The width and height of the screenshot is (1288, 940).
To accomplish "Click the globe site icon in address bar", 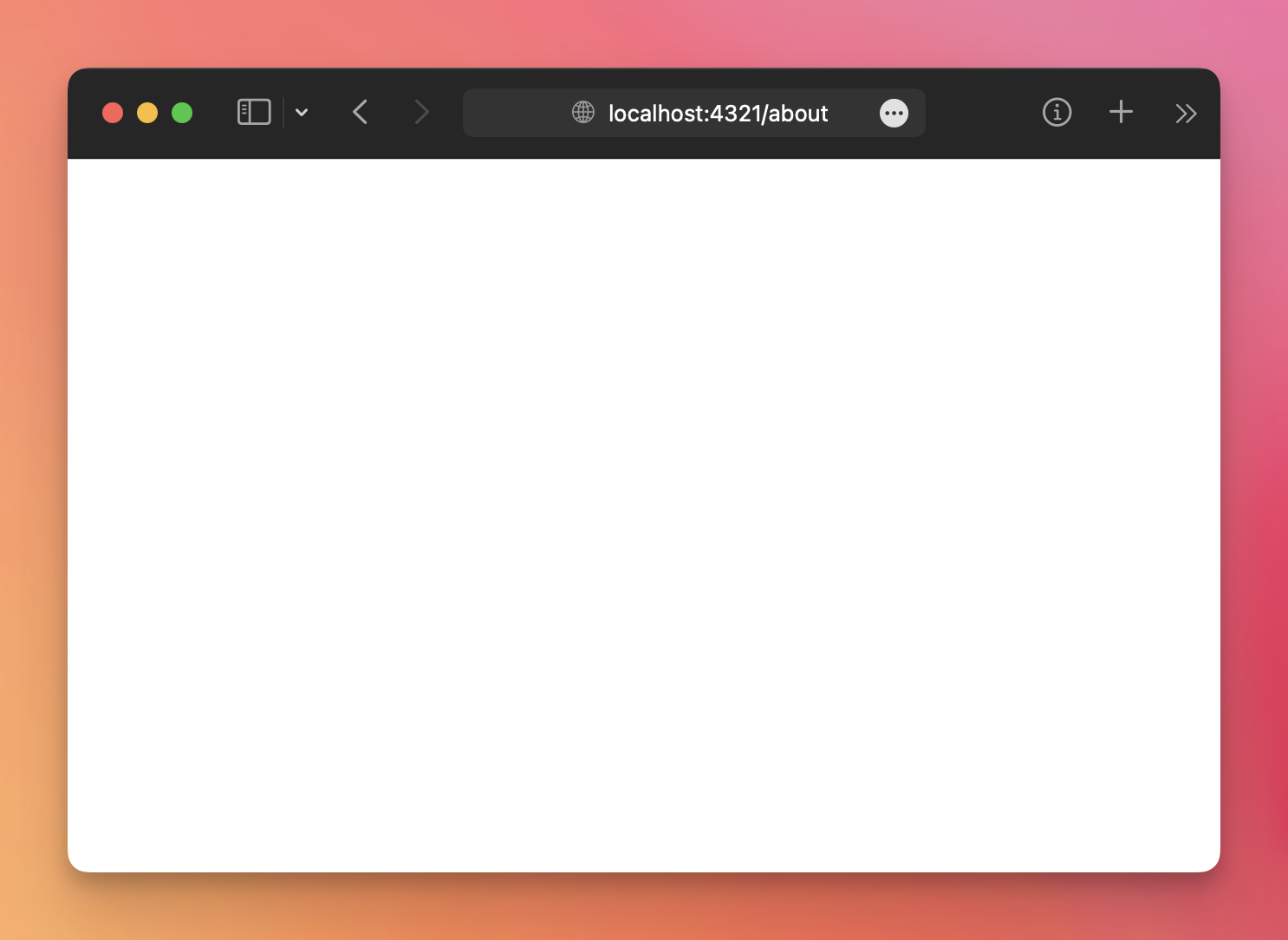I will pyautogui.click(x=583, y=113).
